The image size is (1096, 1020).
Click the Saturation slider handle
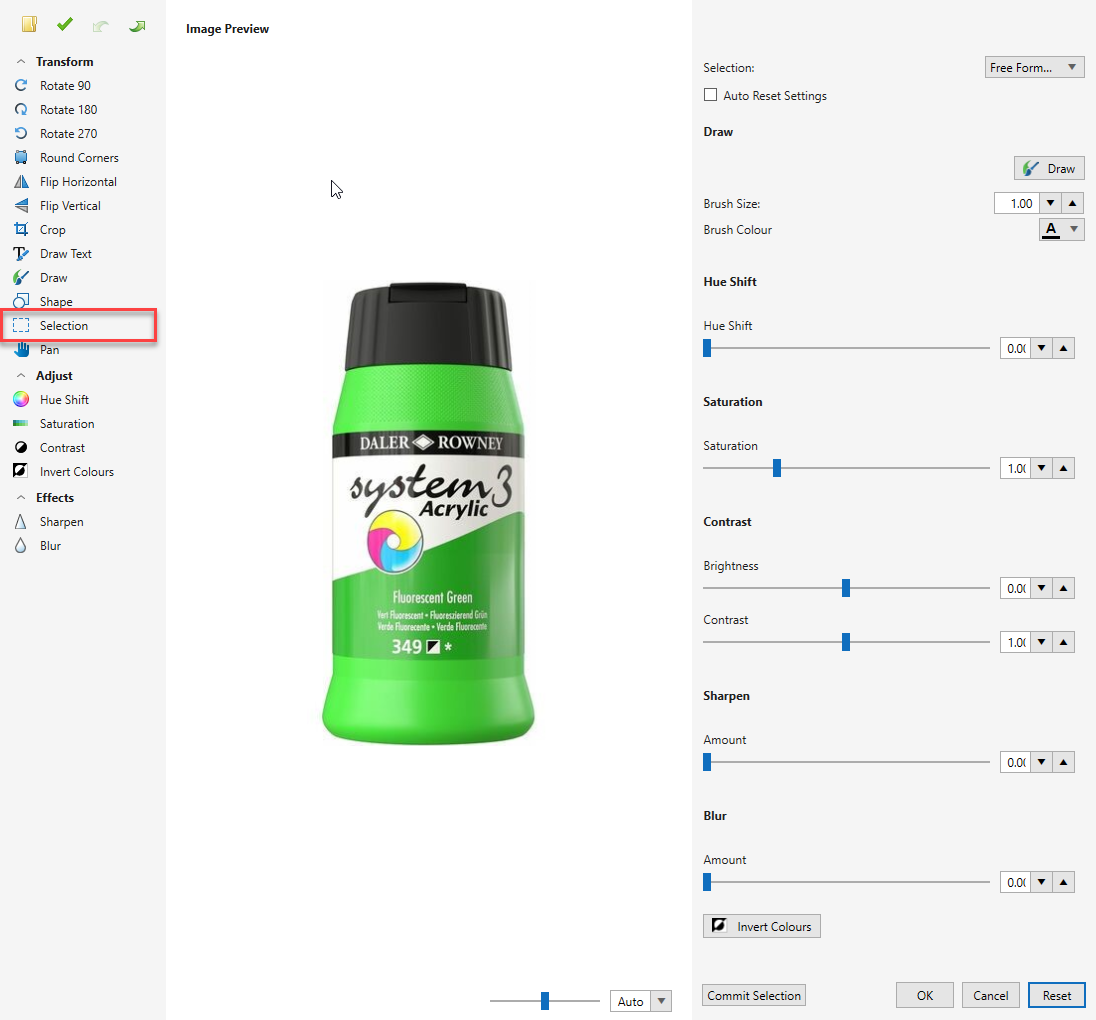click(777, 468)
